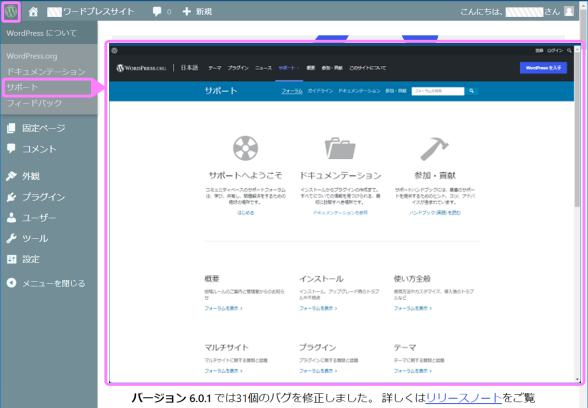
Task: Click the 外観 paintbrush icon
Action: (11, 176)
